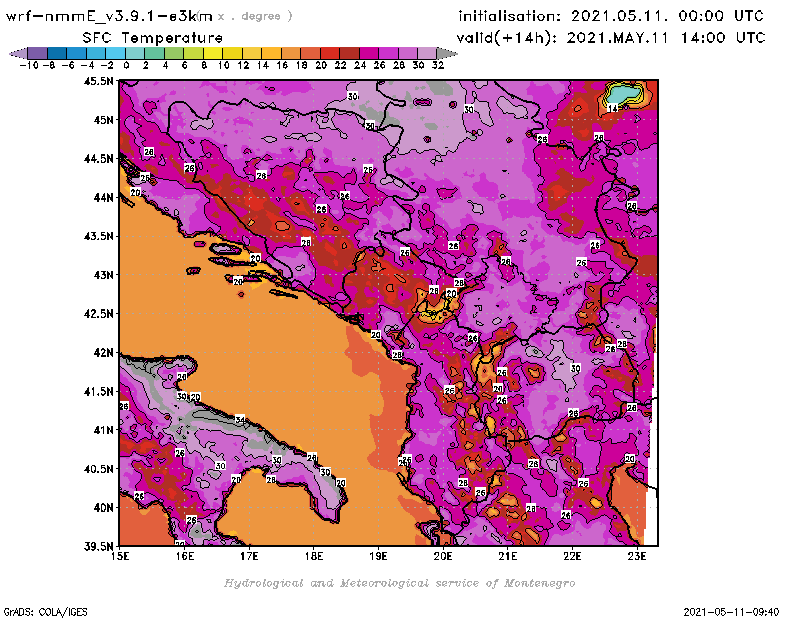Click the "2021-05-11-09:40" timestamp
800x618 pixels.
(731, 612)
